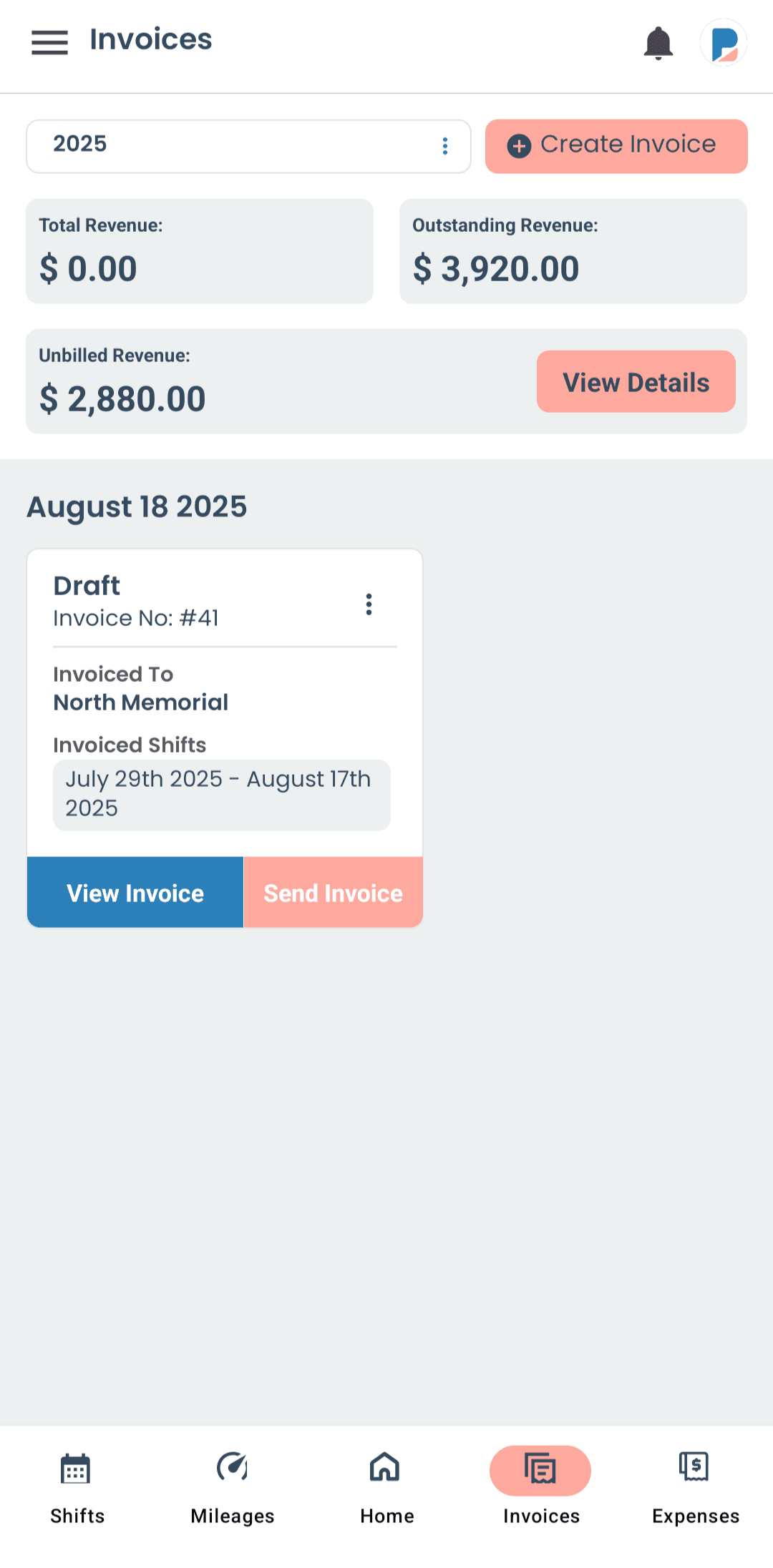
Task: Go to Shifts calendar icon
Action: 76,1469
